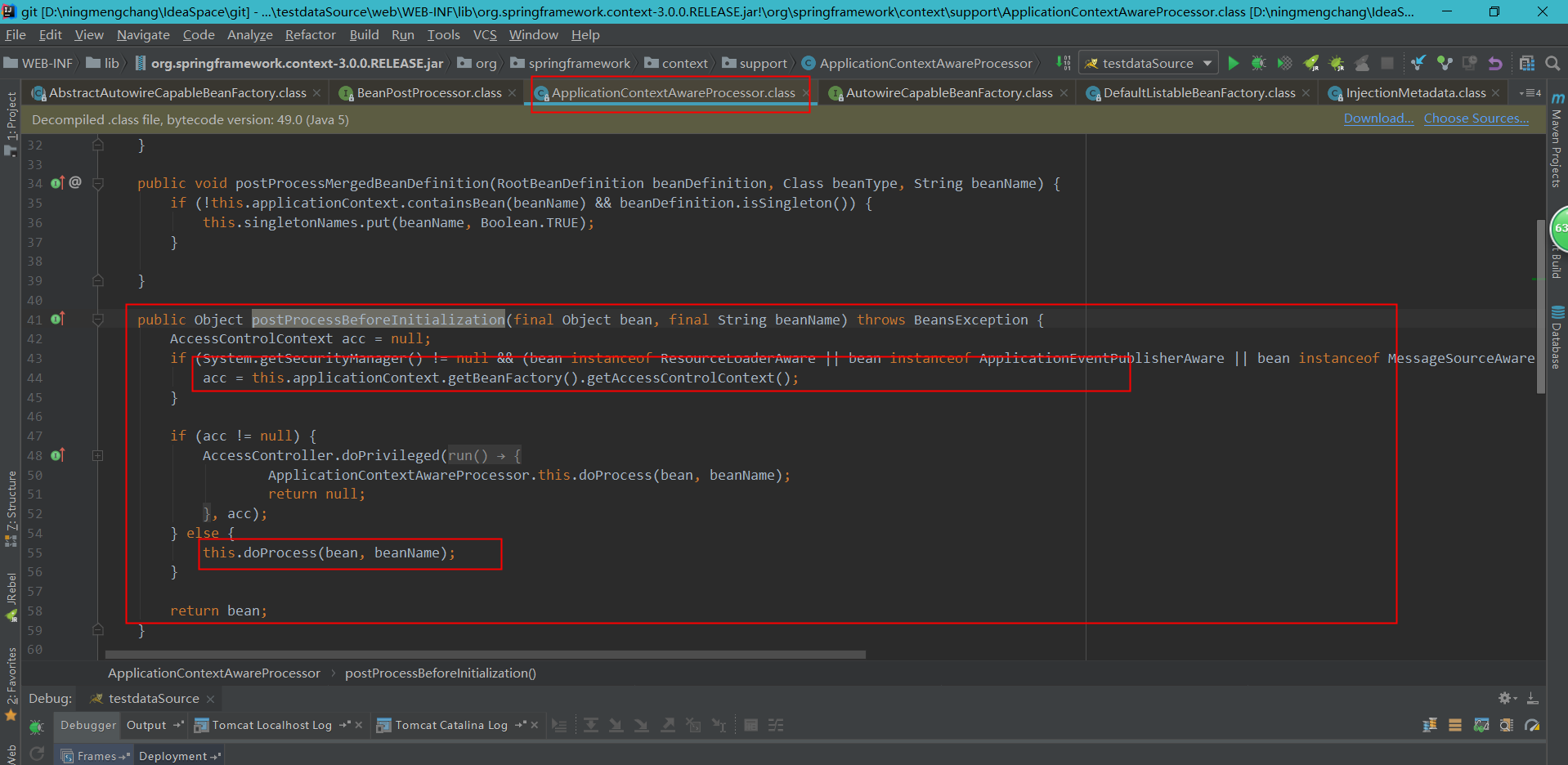This screenshot has height=765, width=1568.
Task: Open Search Everywhere with the magnifier icon
Action: [x=1553, y=62]
